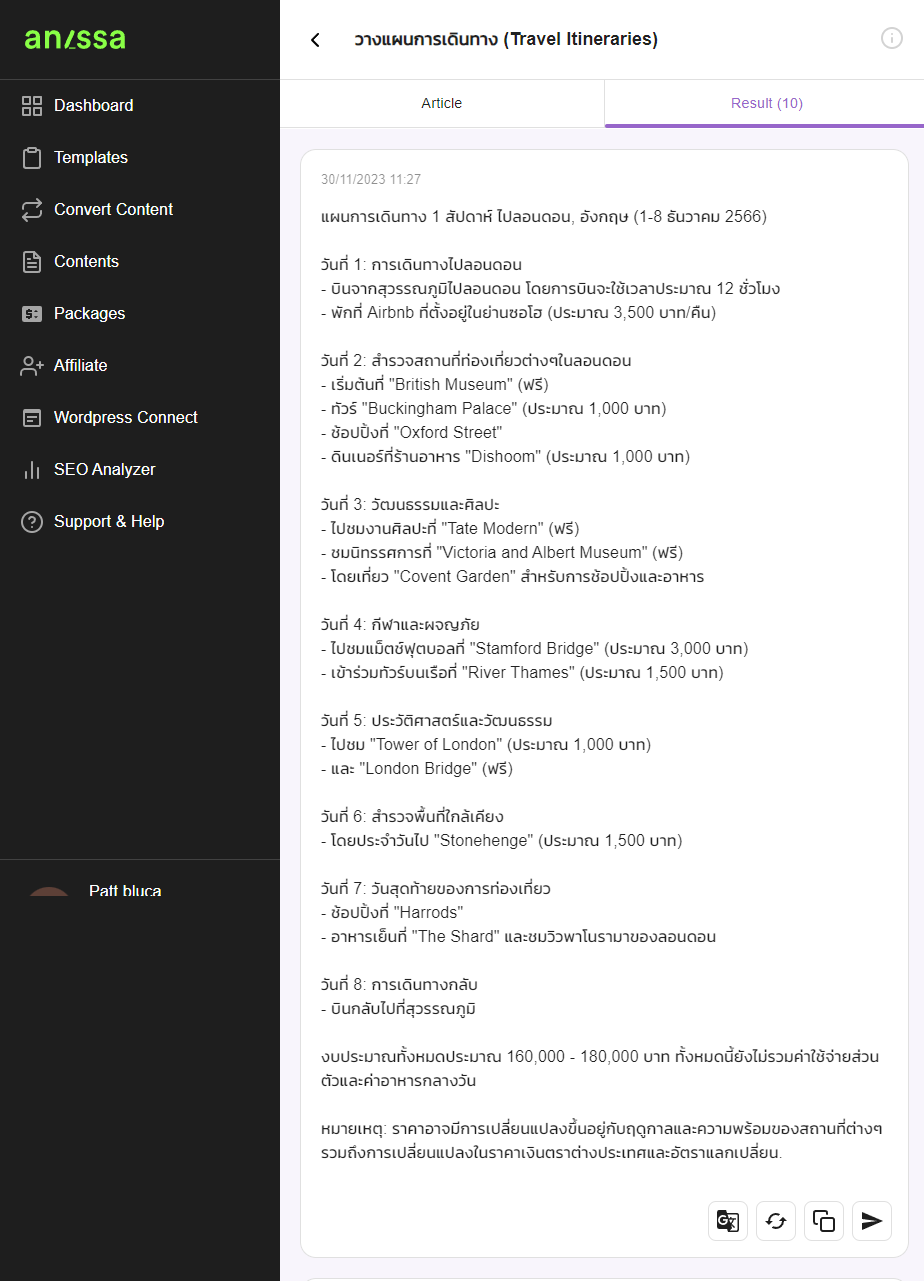Open SEO Analyzer menu item
The width and height of the screenshot is (924, 1281).
(140, 469)
